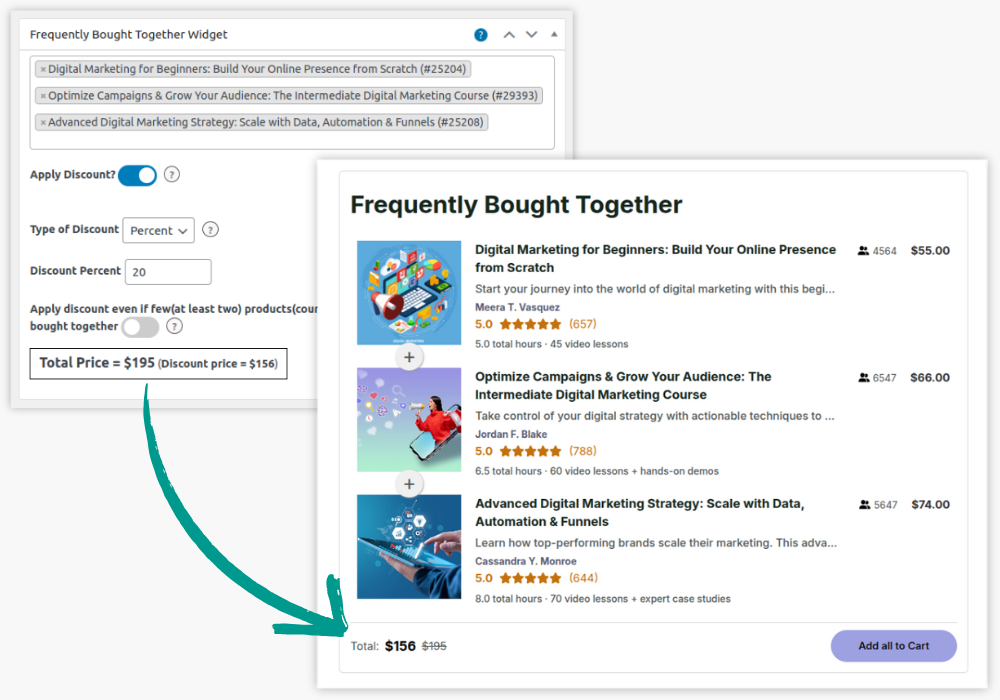Remove the Digital Marketing for Beginners tag
The width and height of the screenshot is (1000, 700).
43,70
